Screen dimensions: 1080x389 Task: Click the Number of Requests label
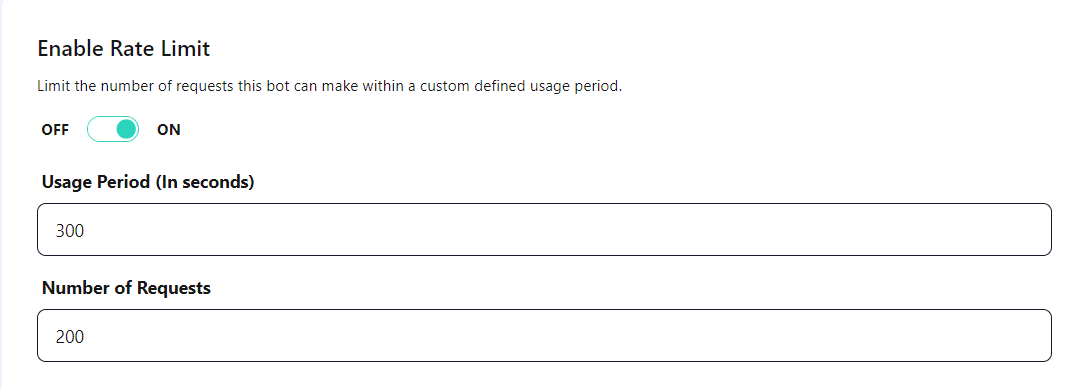126,288
